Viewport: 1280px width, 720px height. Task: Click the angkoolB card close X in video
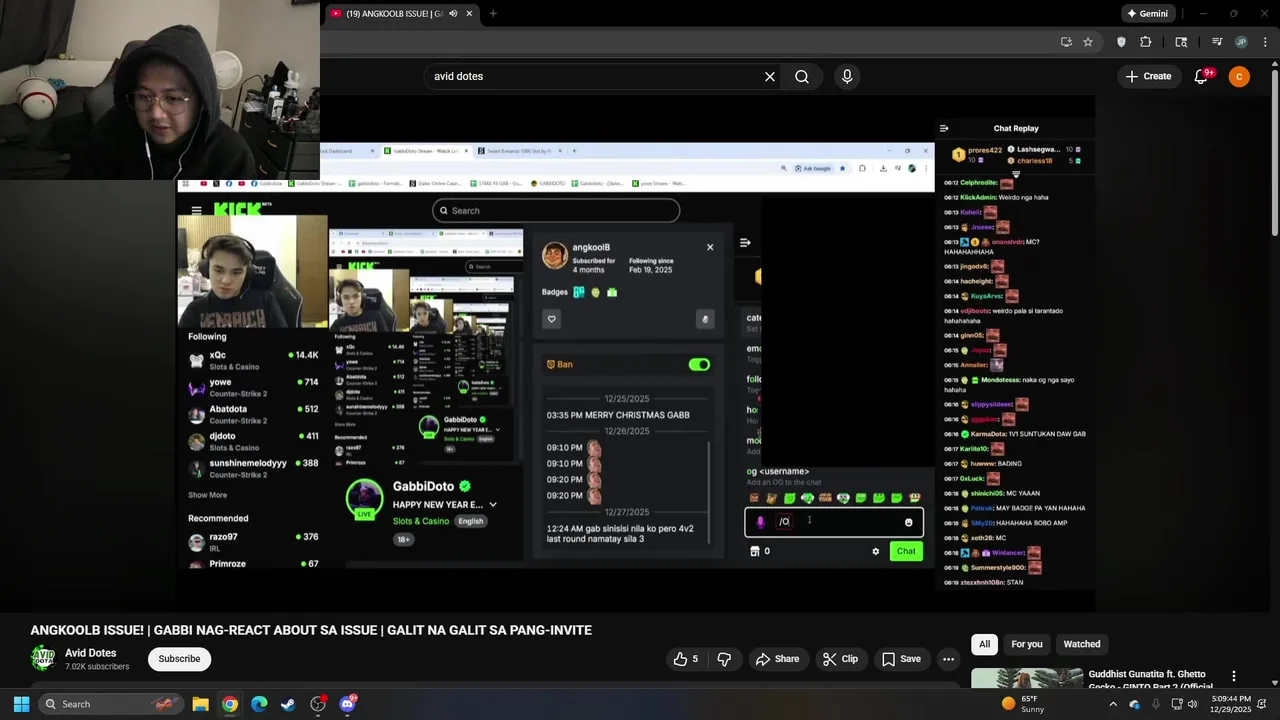point(710,247)
